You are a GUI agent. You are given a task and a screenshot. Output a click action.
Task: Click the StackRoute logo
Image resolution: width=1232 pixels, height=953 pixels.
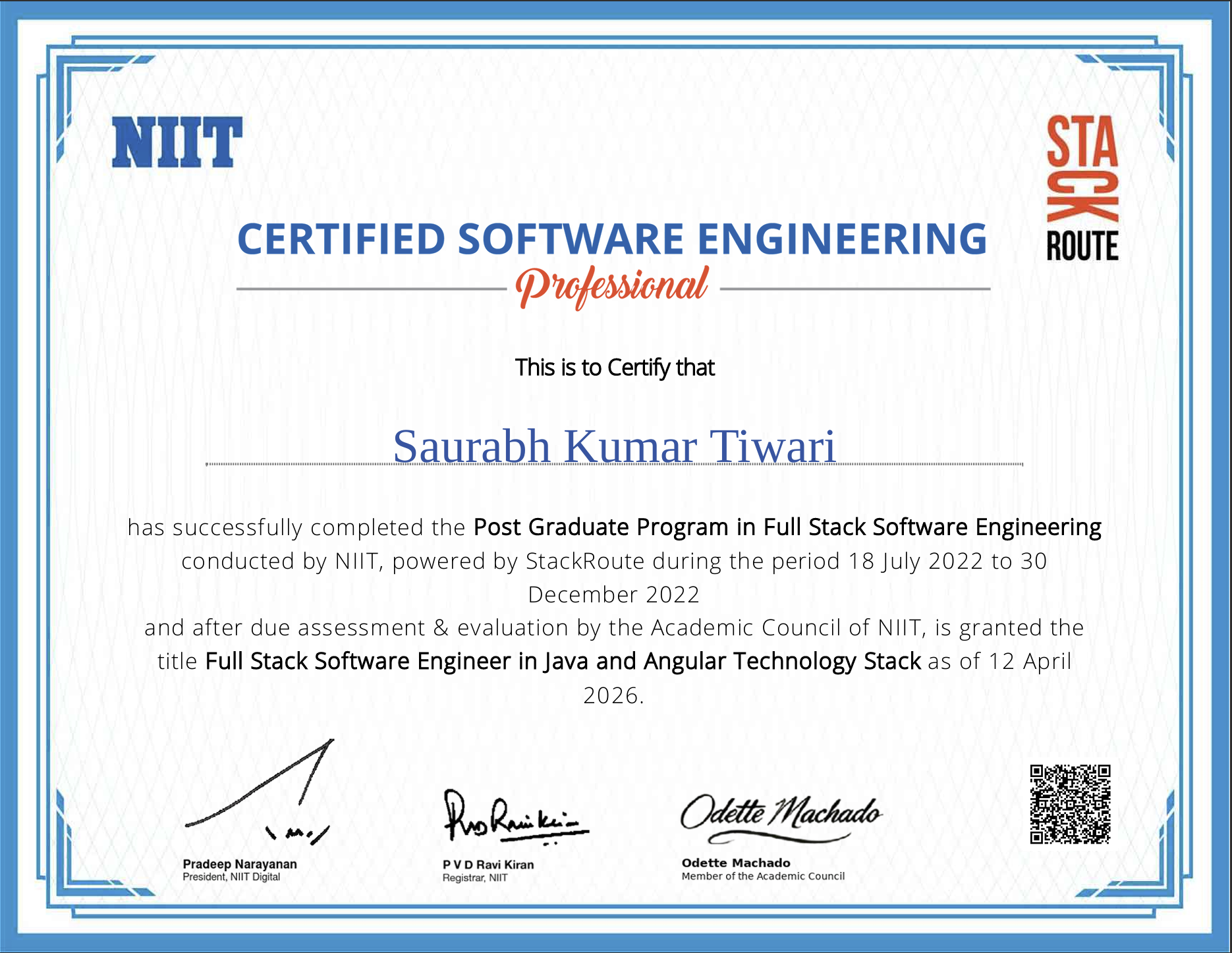click(x=1082, y=188)
